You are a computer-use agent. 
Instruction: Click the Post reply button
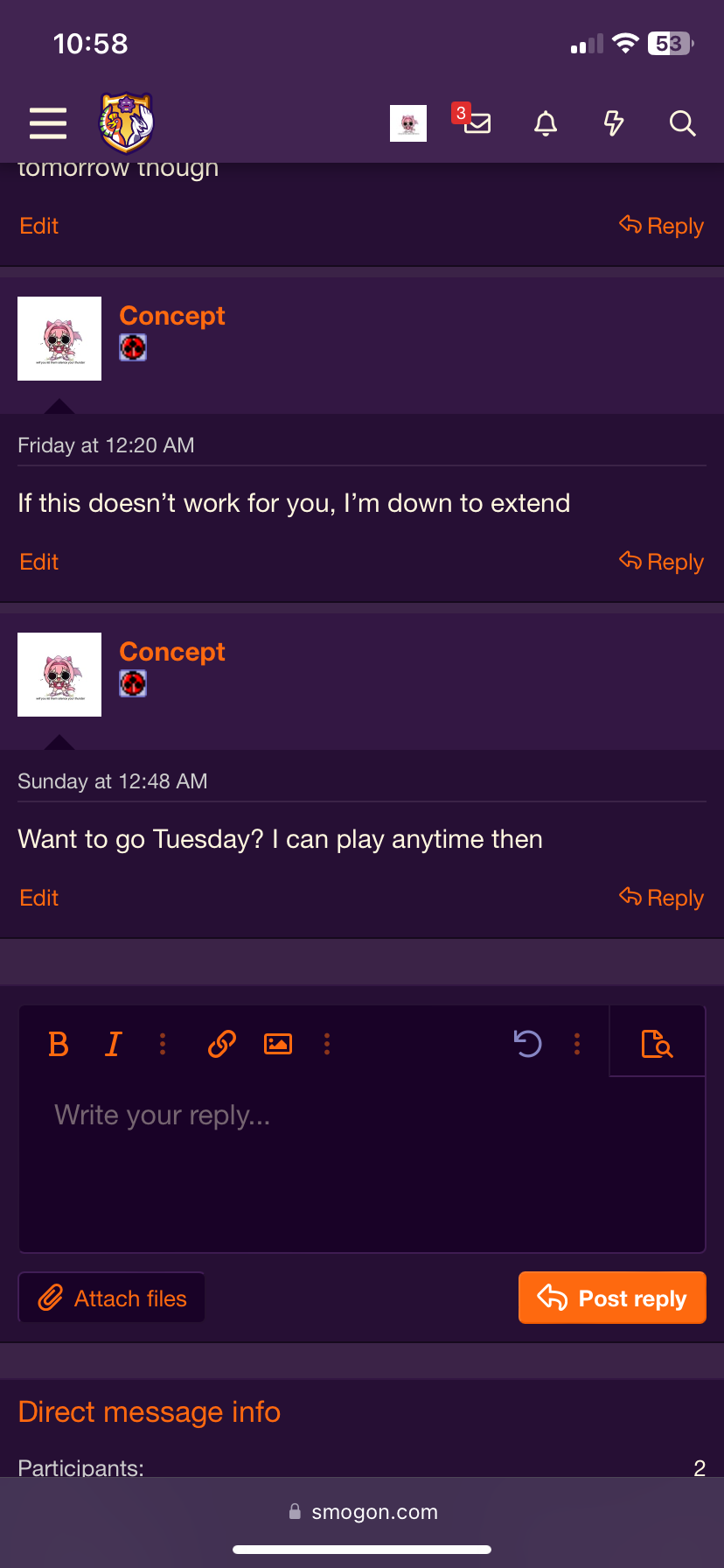pyautogui.click(x=612, y=1298)
